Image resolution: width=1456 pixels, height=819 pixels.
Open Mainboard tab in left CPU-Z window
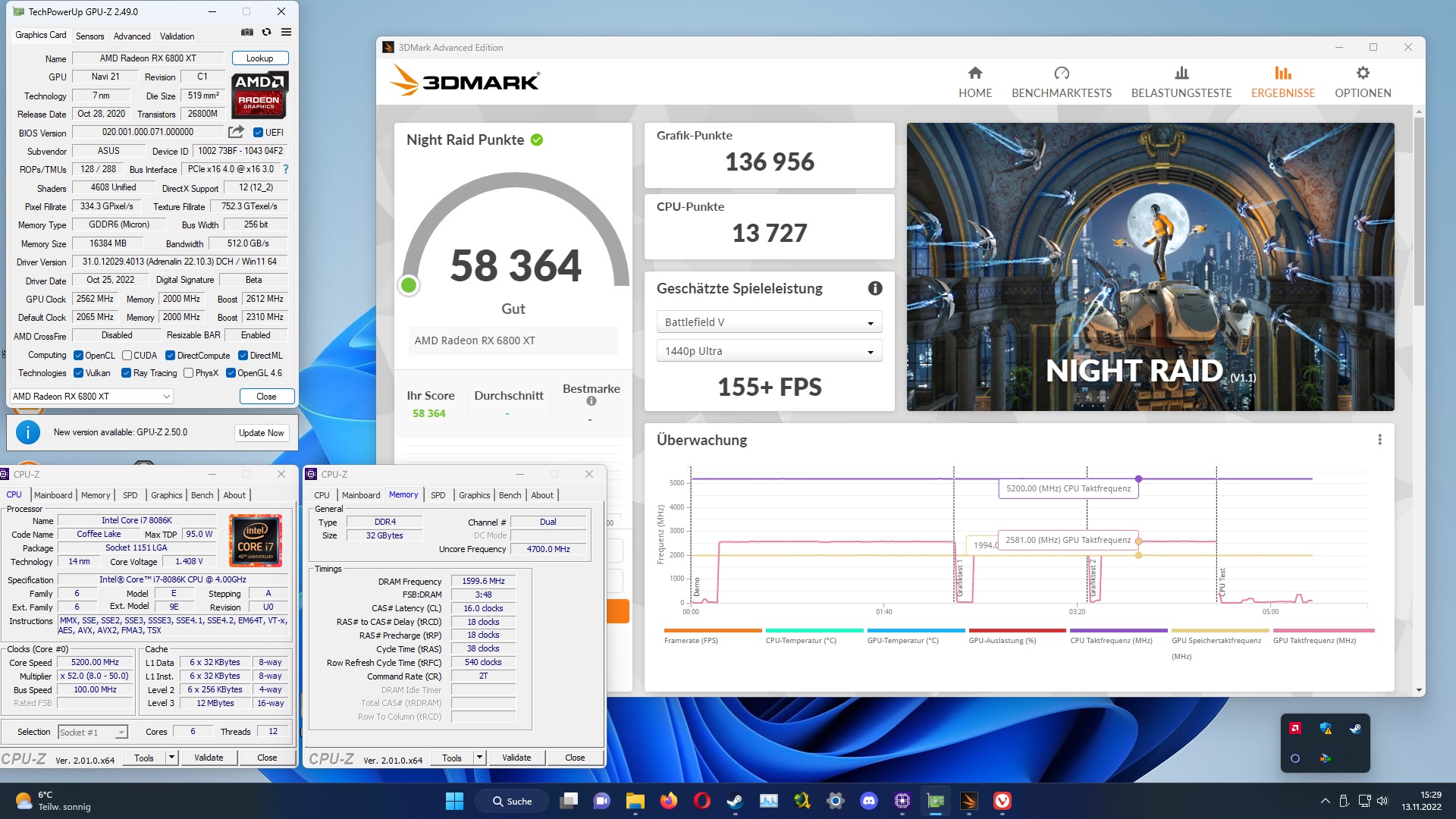click(x=53, y=495)
